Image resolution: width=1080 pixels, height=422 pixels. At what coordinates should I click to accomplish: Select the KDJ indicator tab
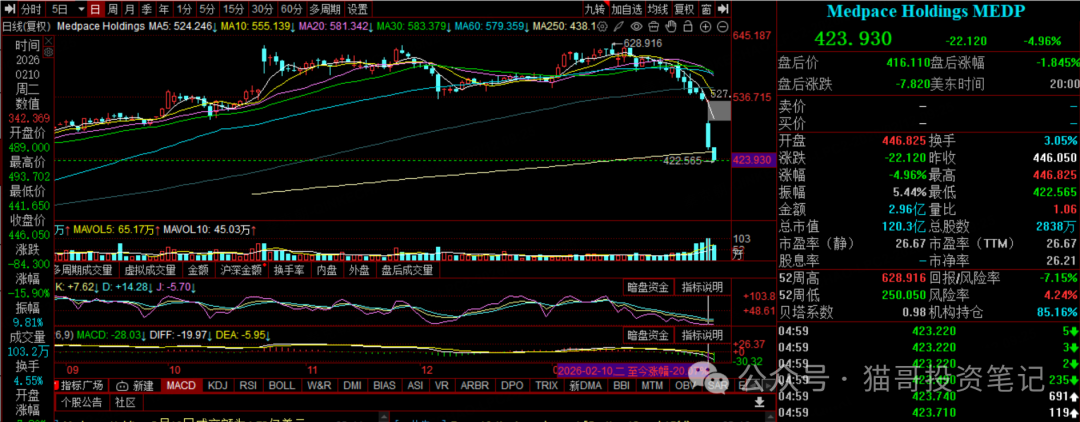(x=218, y=385)
